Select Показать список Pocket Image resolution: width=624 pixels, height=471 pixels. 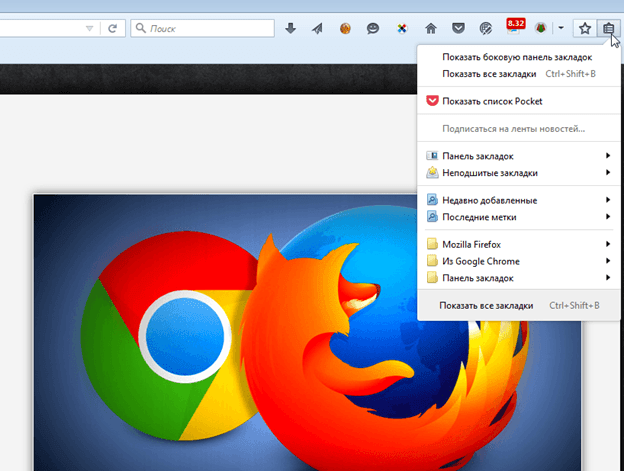click(518, 101)
